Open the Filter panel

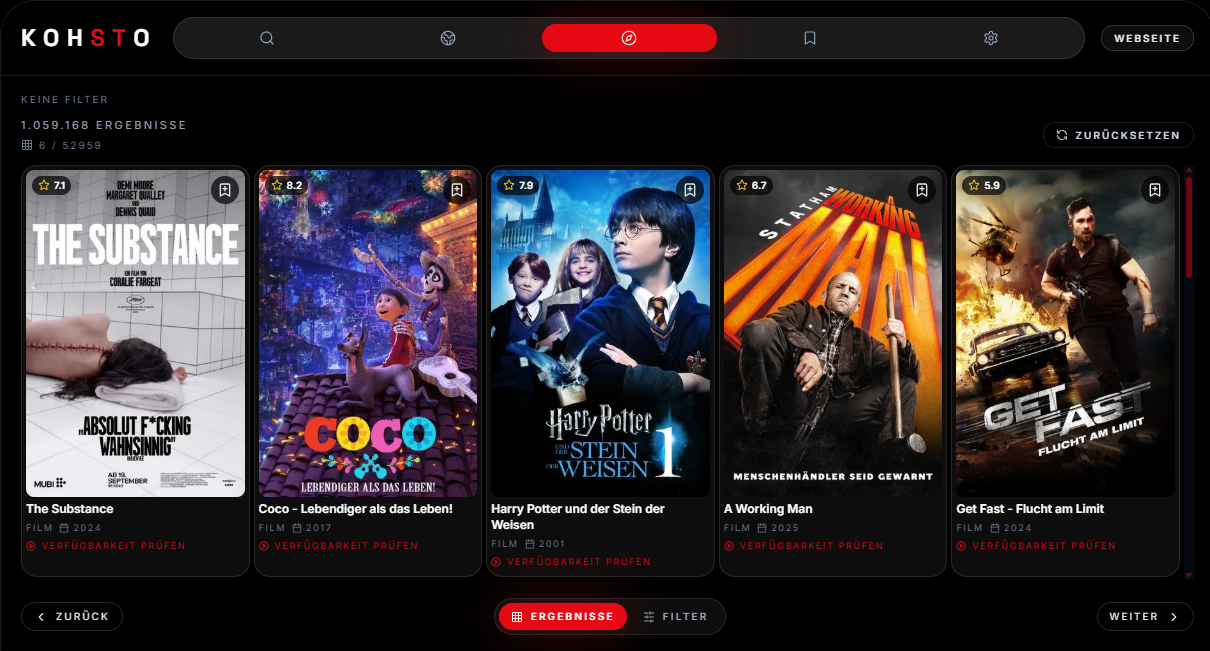(x=676, y=617)
